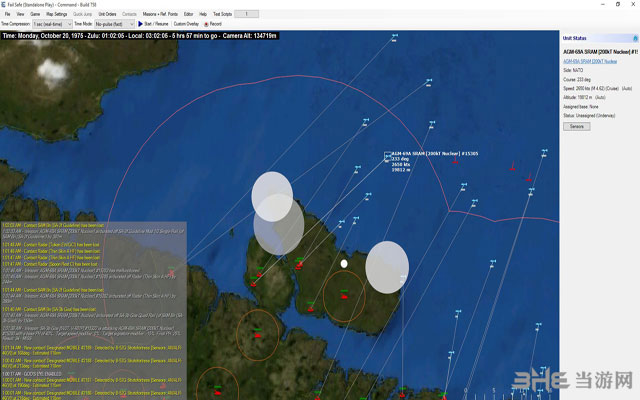This screenshot has width=640, height=400.
Task: Click the Sensors button
Action: coord(577,127)
